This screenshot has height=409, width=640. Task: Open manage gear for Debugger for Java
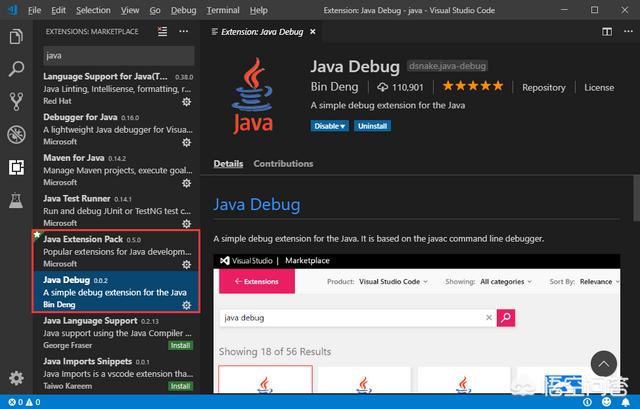(x=186, y=142)
